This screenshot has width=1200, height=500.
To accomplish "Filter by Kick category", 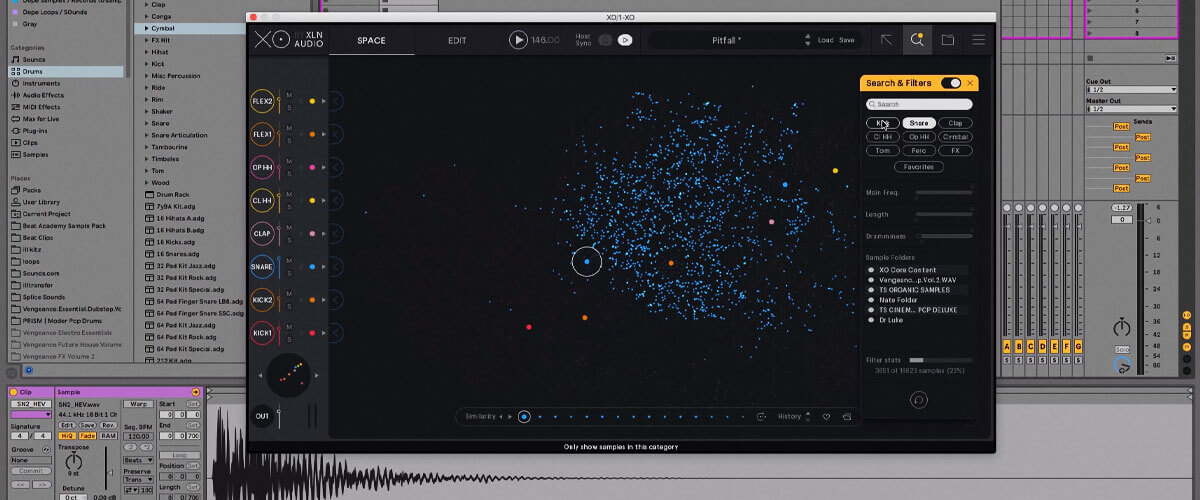I will click(x=882, y=123).
